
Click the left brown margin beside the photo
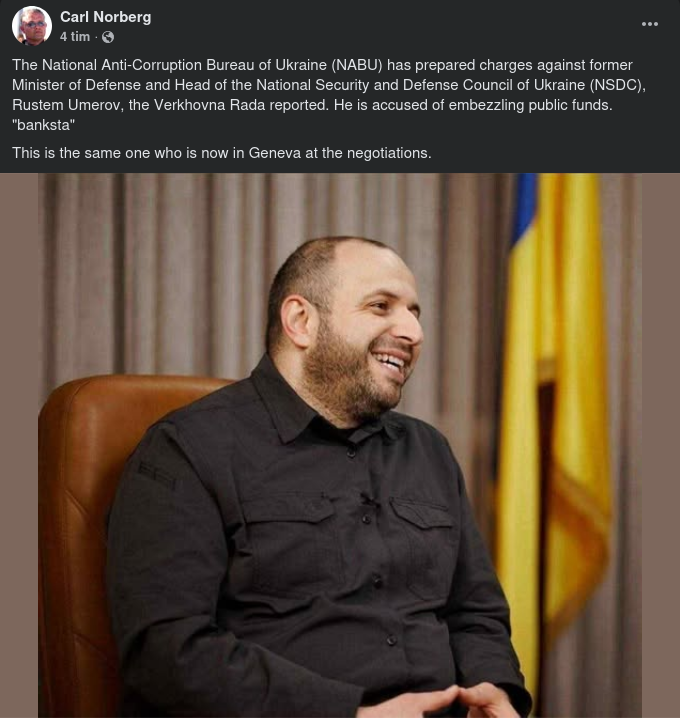point(19,445)
